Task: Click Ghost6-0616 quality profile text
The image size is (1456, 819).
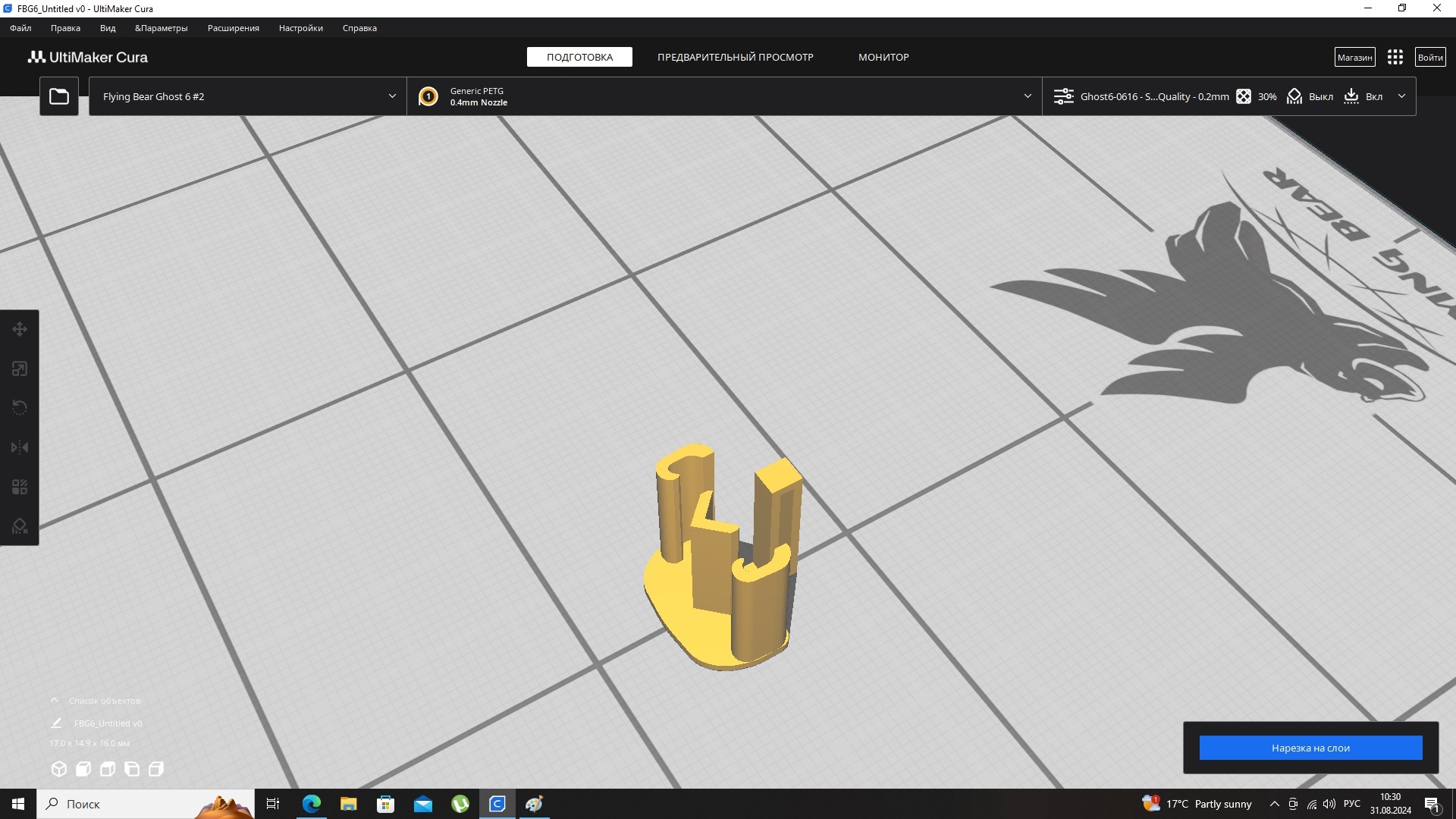Action: 1154,96
